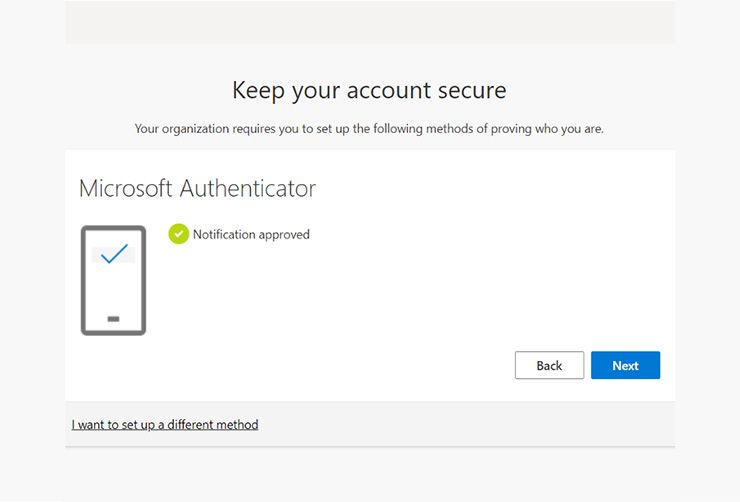Select the 'Notification approved' status text
The width and height of the screenshot is (740, 502).
(251, 234)
